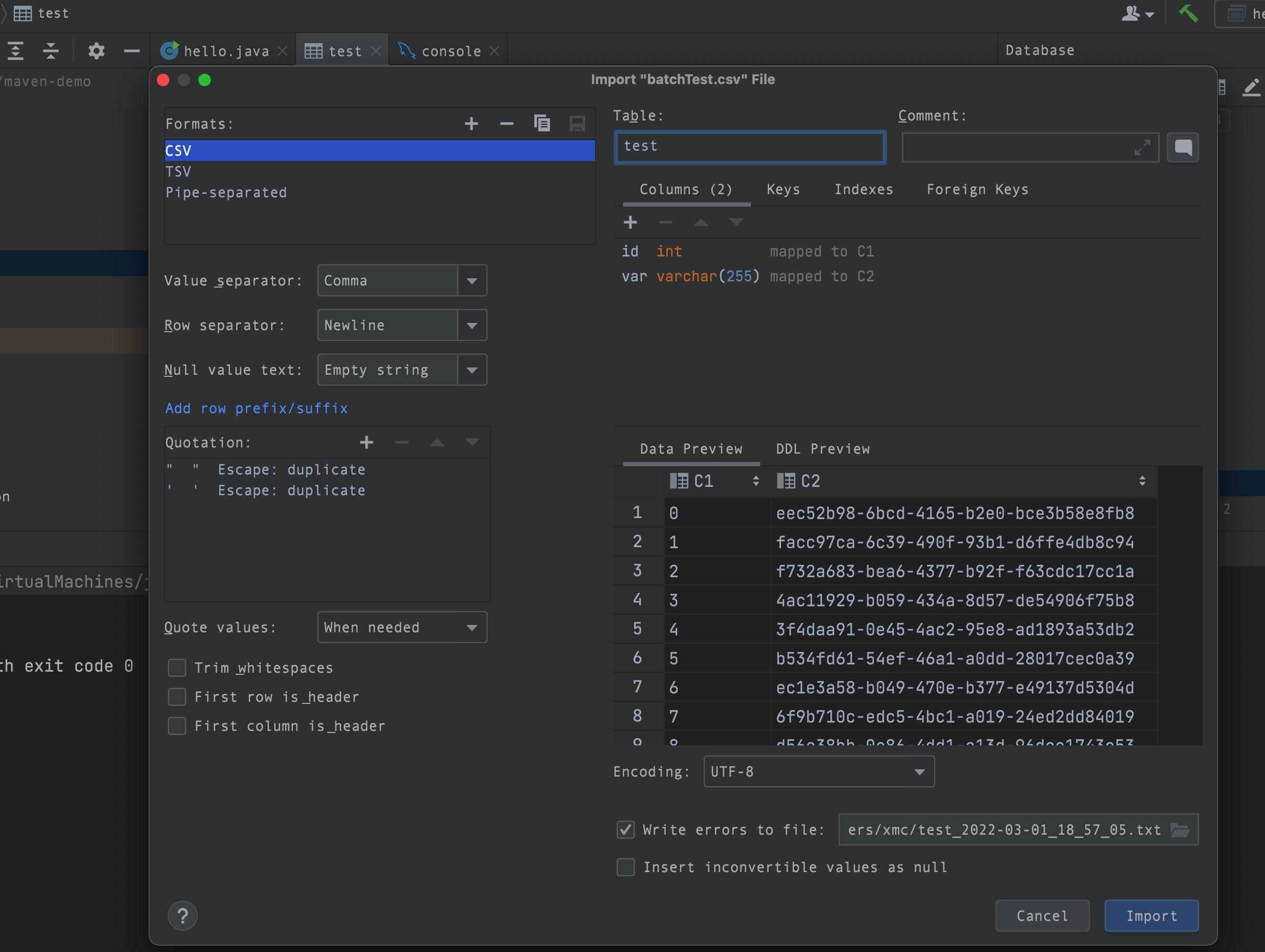Open the Foreign Keys tab
This screenshot has height=952, width=1265.
[x=977, y=190]
